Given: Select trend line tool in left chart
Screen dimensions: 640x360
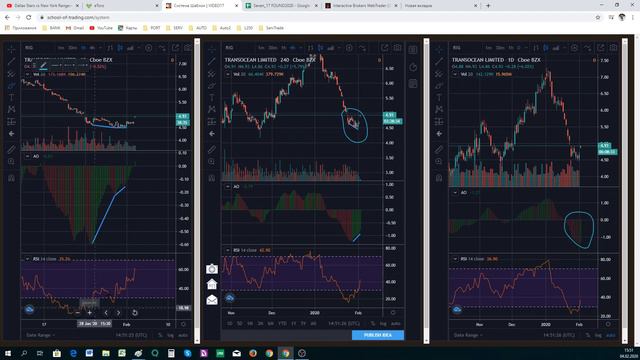Looking at the screenshot, I should [x=11, y=62].
